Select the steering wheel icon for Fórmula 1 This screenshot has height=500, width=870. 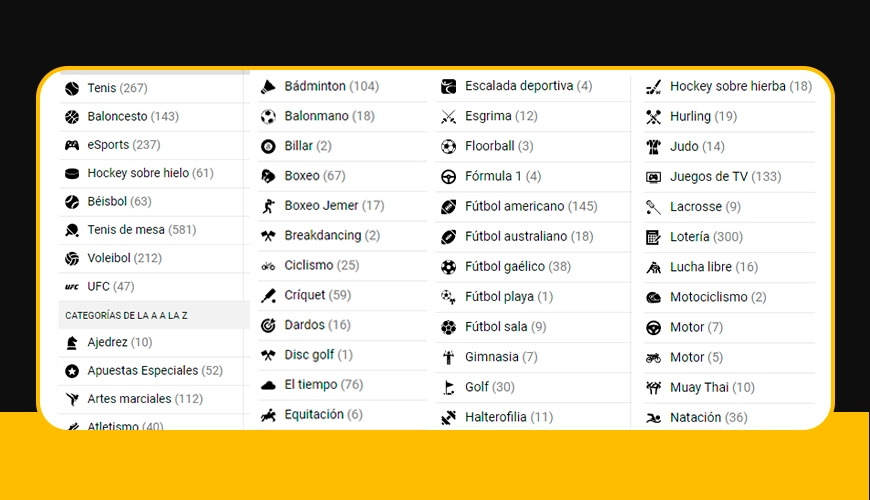click(448, 176)
